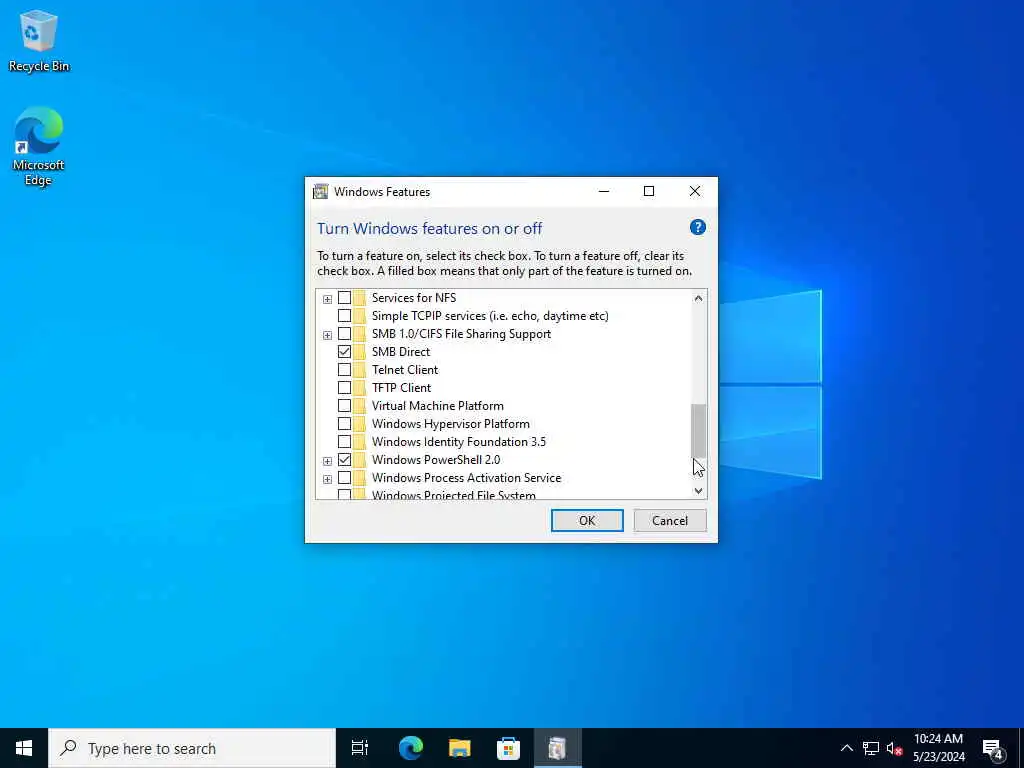Screen dimensions: 1024x768
Task: Turn on the TFTP Client checkbox
Action: coord(344,387)
